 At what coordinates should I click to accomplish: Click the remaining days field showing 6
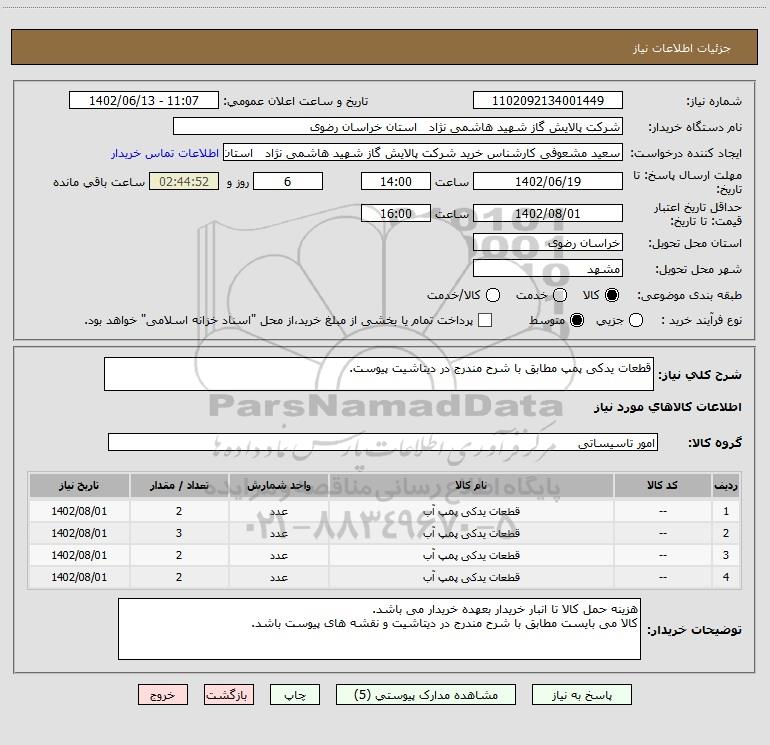pos(288,181)
